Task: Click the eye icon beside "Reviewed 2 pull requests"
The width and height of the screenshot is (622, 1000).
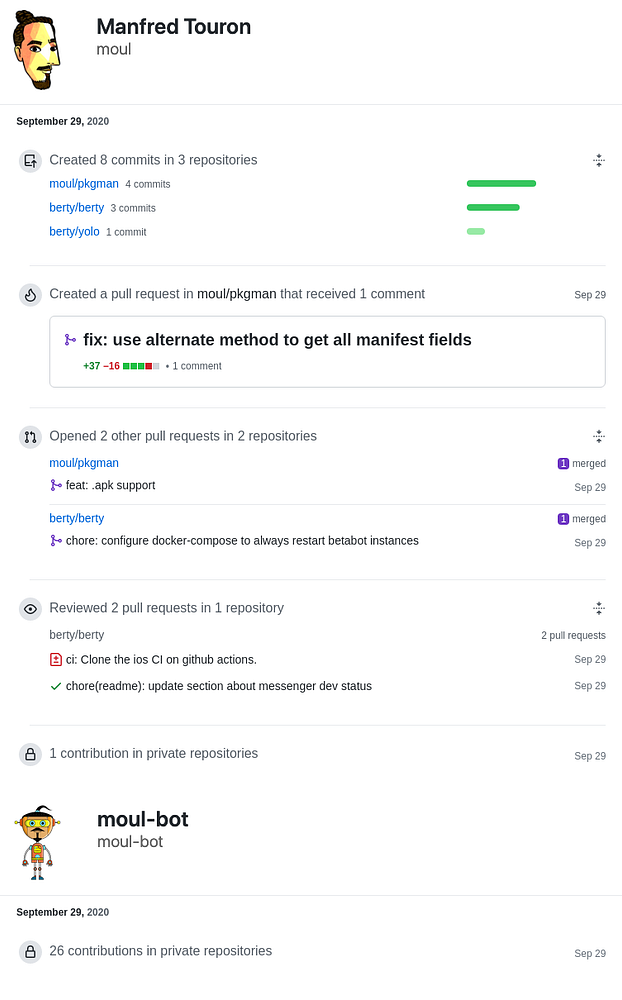Action: [x=30, y=608]
